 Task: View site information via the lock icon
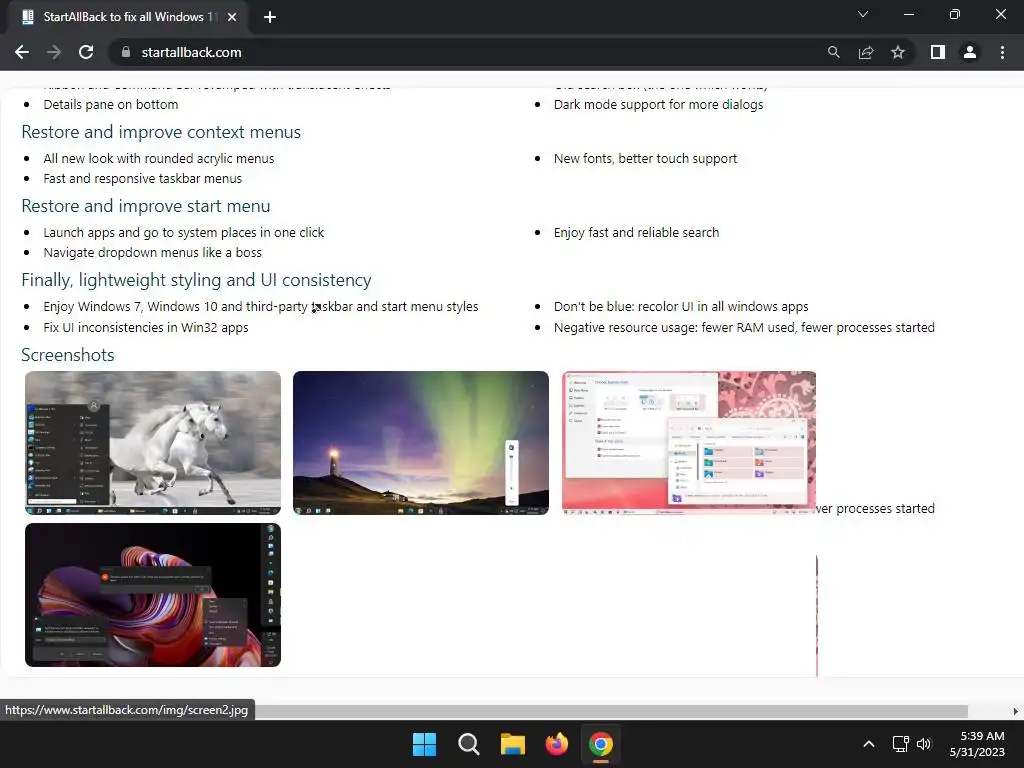pyautogui.click(x=125, y=52)
